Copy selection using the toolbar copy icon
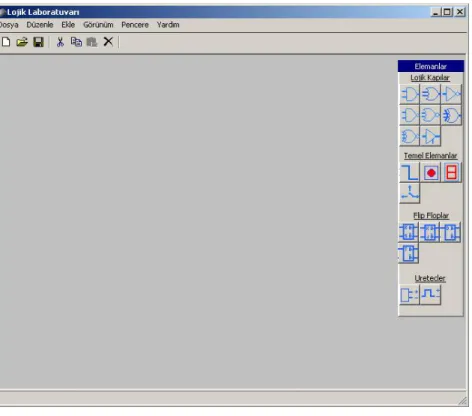The image size is (472, 416). pyautogui.click(x=76, y=42)
